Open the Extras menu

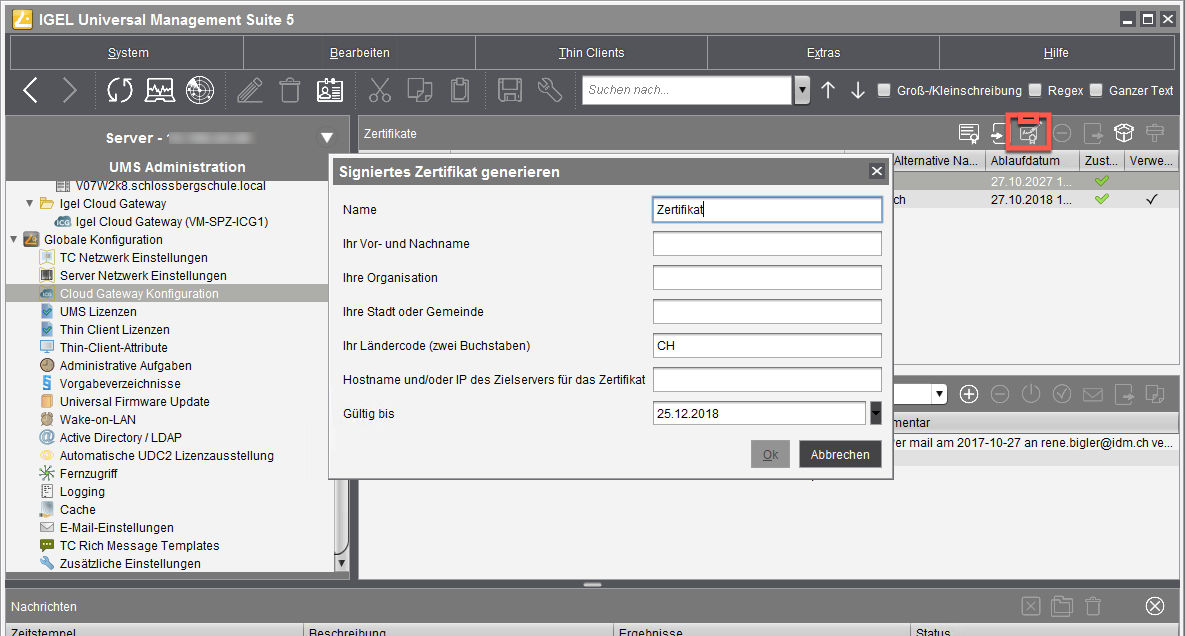(823, 52)
